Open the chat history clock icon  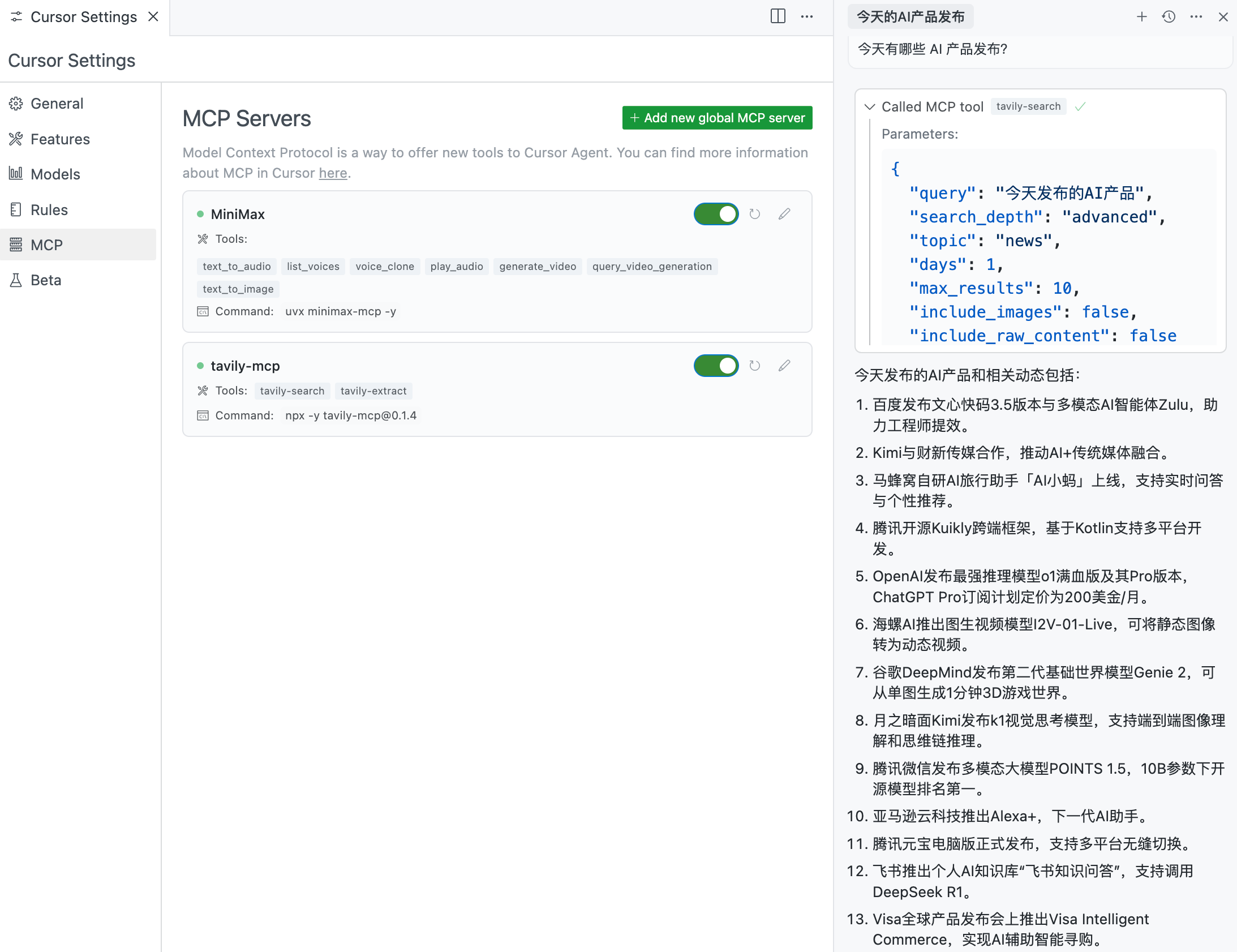[1169, 16]
